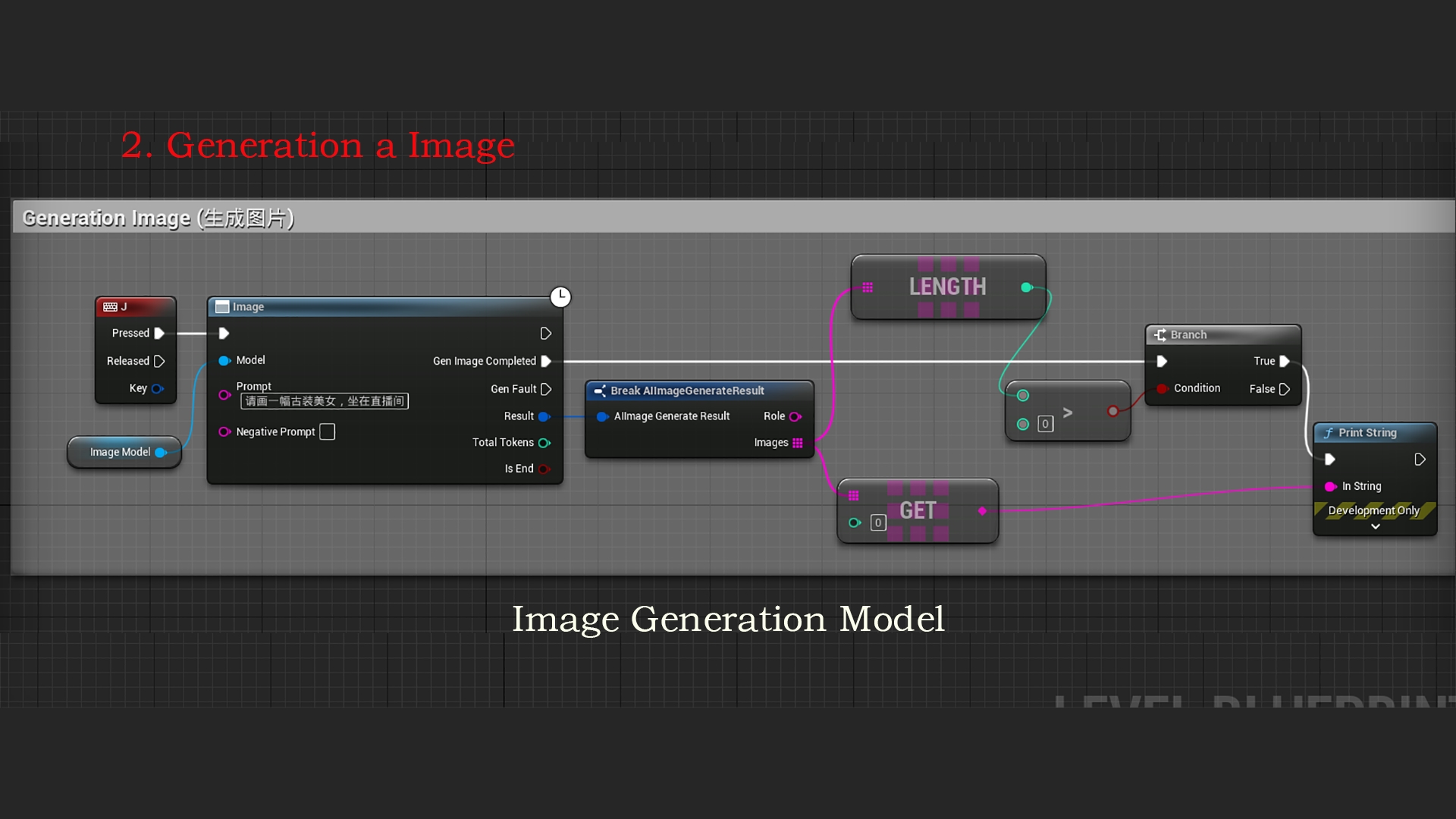
Task: Select the Generation Image comment header
Action: point(157,218)
